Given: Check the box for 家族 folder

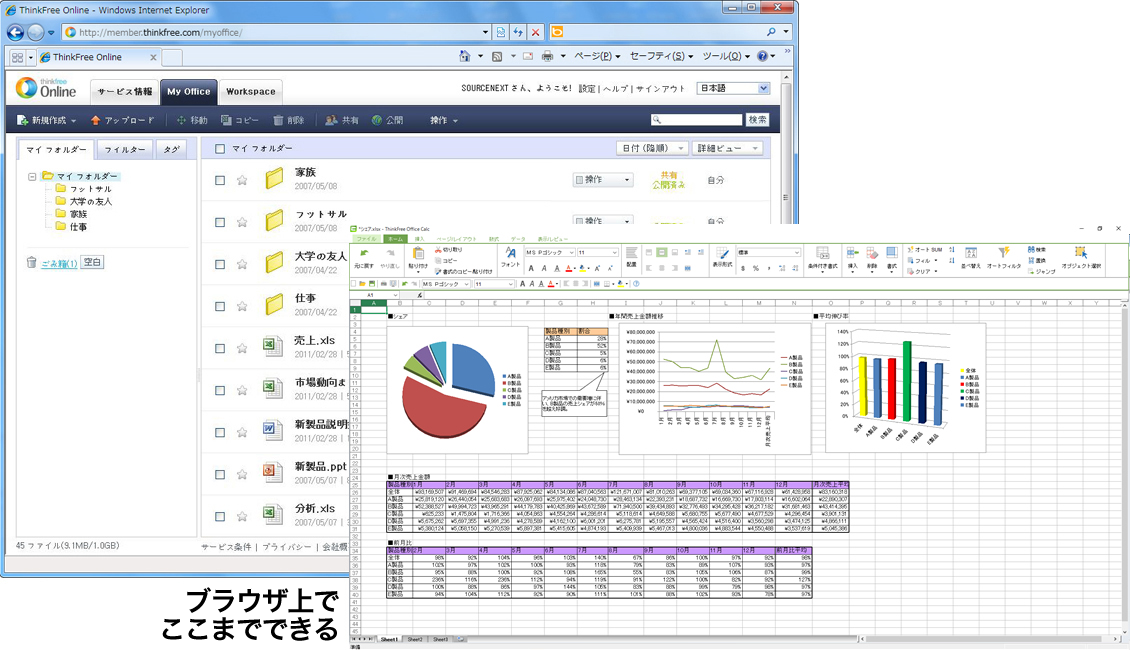Looking at the screenshot, I should [220, 180].
